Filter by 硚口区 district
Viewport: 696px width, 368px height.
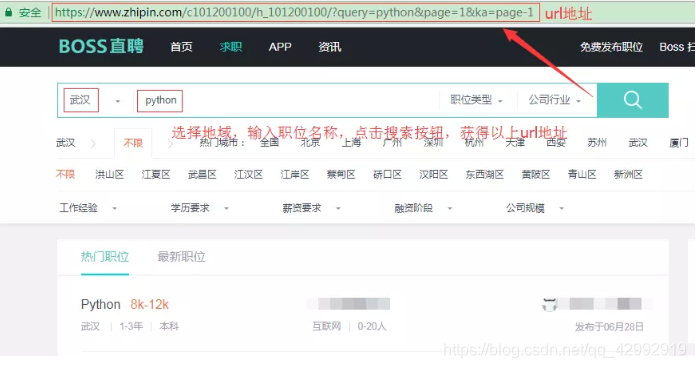387,174
